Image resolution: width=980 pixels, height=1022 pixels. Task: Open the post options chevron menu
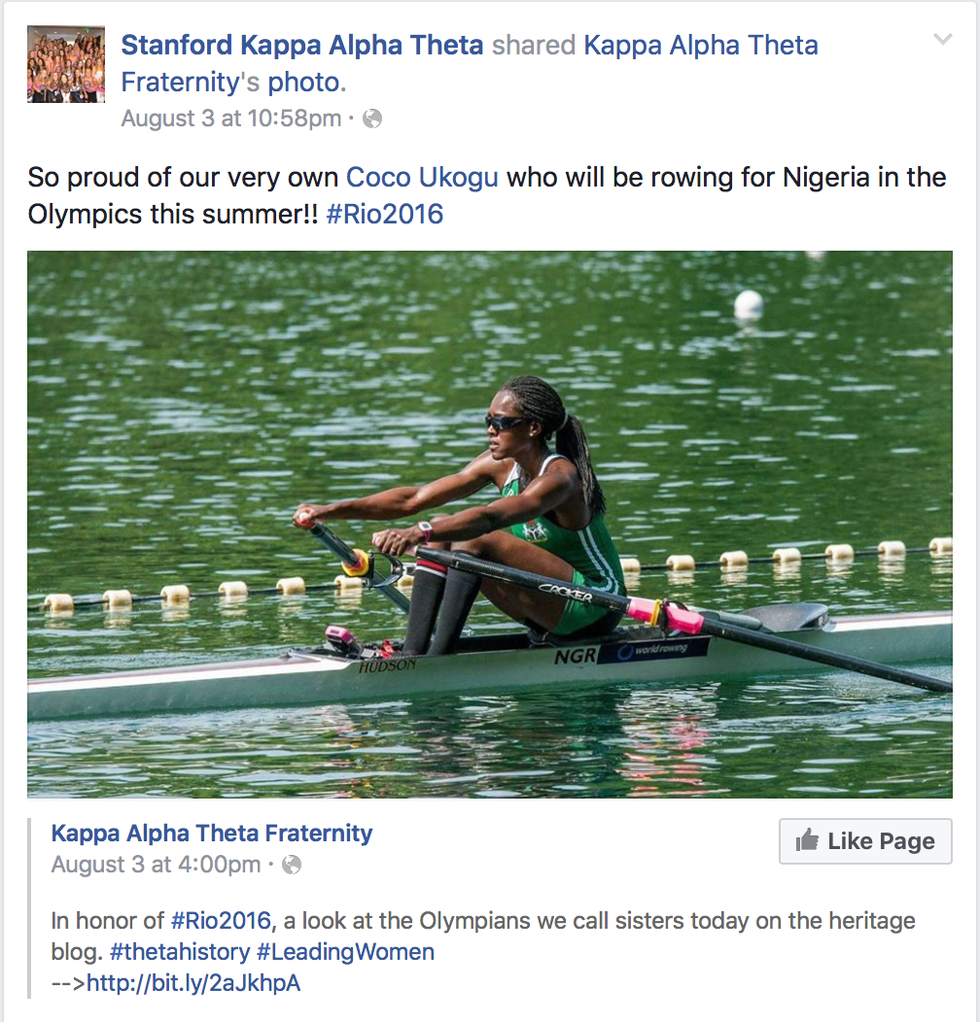942,40
